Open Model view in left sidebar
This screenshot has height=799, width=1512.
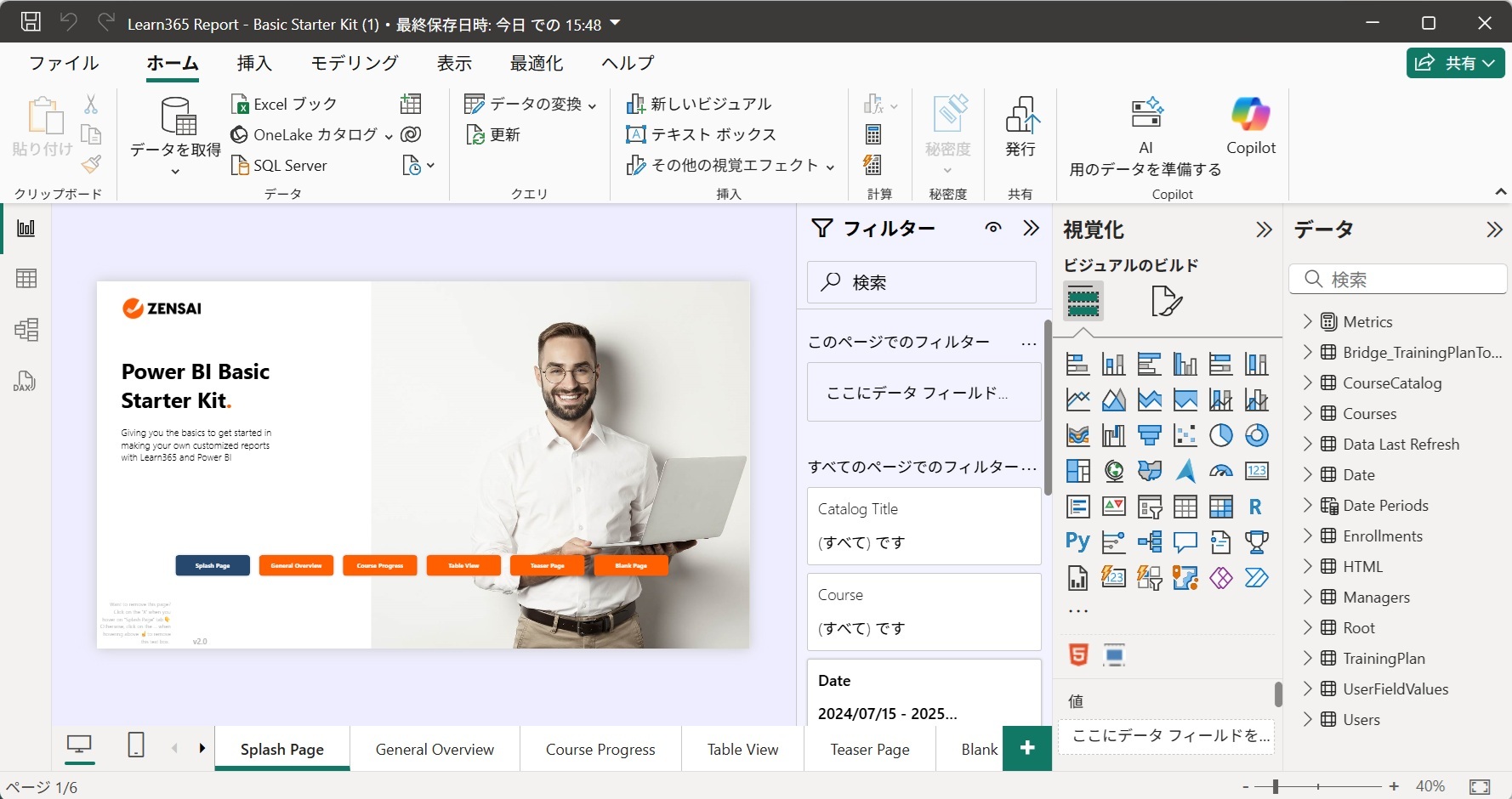(26, 330)
